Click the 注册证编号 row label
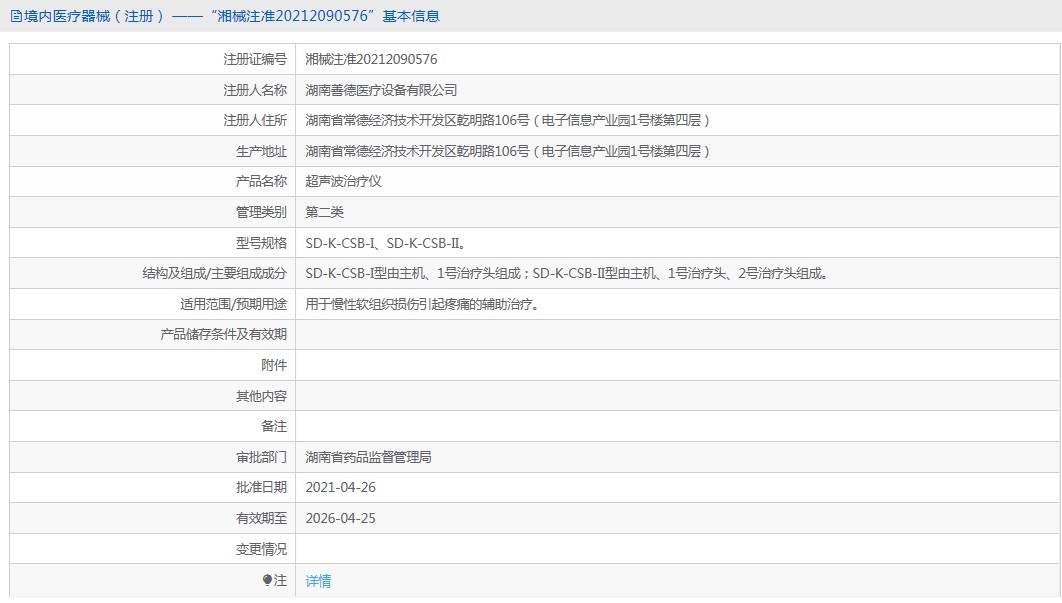The image size is (1062, 603). (255, 60)
